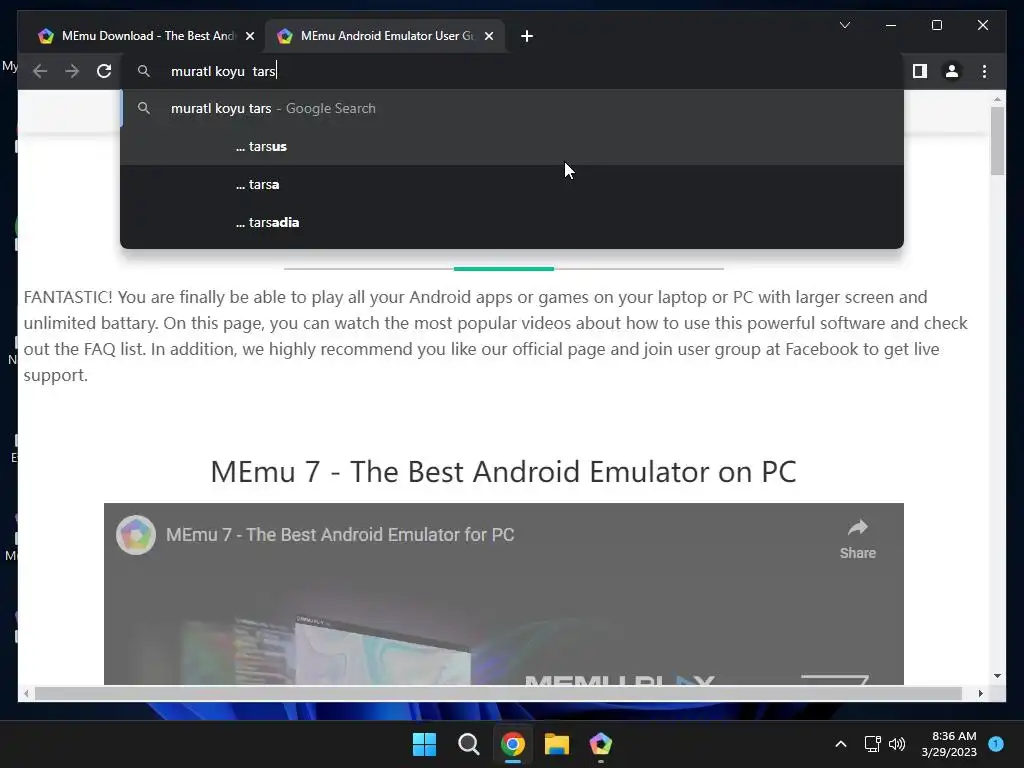
Task: Open the Windows Start menu
Action: pos(424,744)
